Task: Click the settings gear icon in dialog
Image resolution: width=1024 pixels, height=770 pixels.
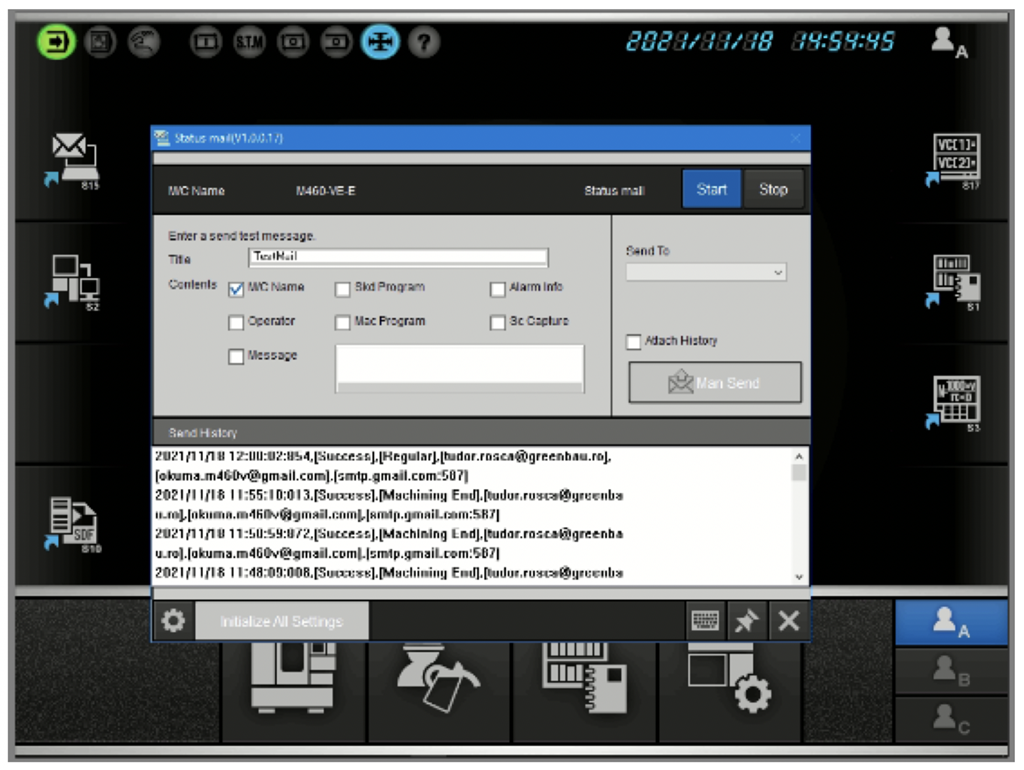Action: pyautogui.click(x=173, y=621)
